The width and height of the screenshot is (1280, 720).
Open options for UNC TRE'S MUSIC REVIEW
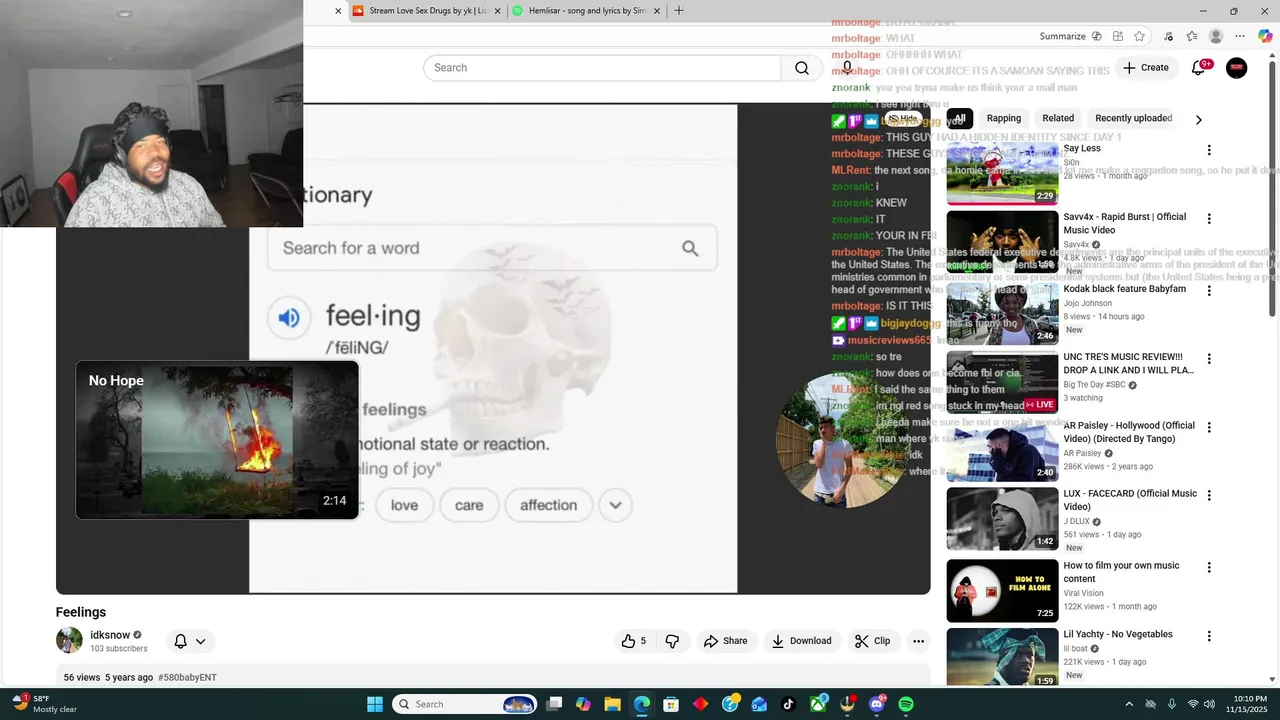[1209, 359]
